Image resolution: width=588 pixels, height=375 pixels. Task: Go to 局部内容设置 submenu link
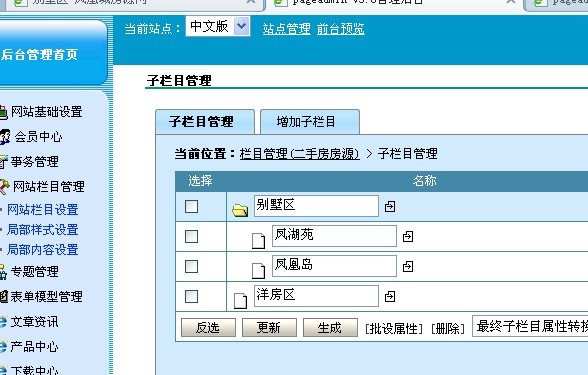[x=42, y=249]
